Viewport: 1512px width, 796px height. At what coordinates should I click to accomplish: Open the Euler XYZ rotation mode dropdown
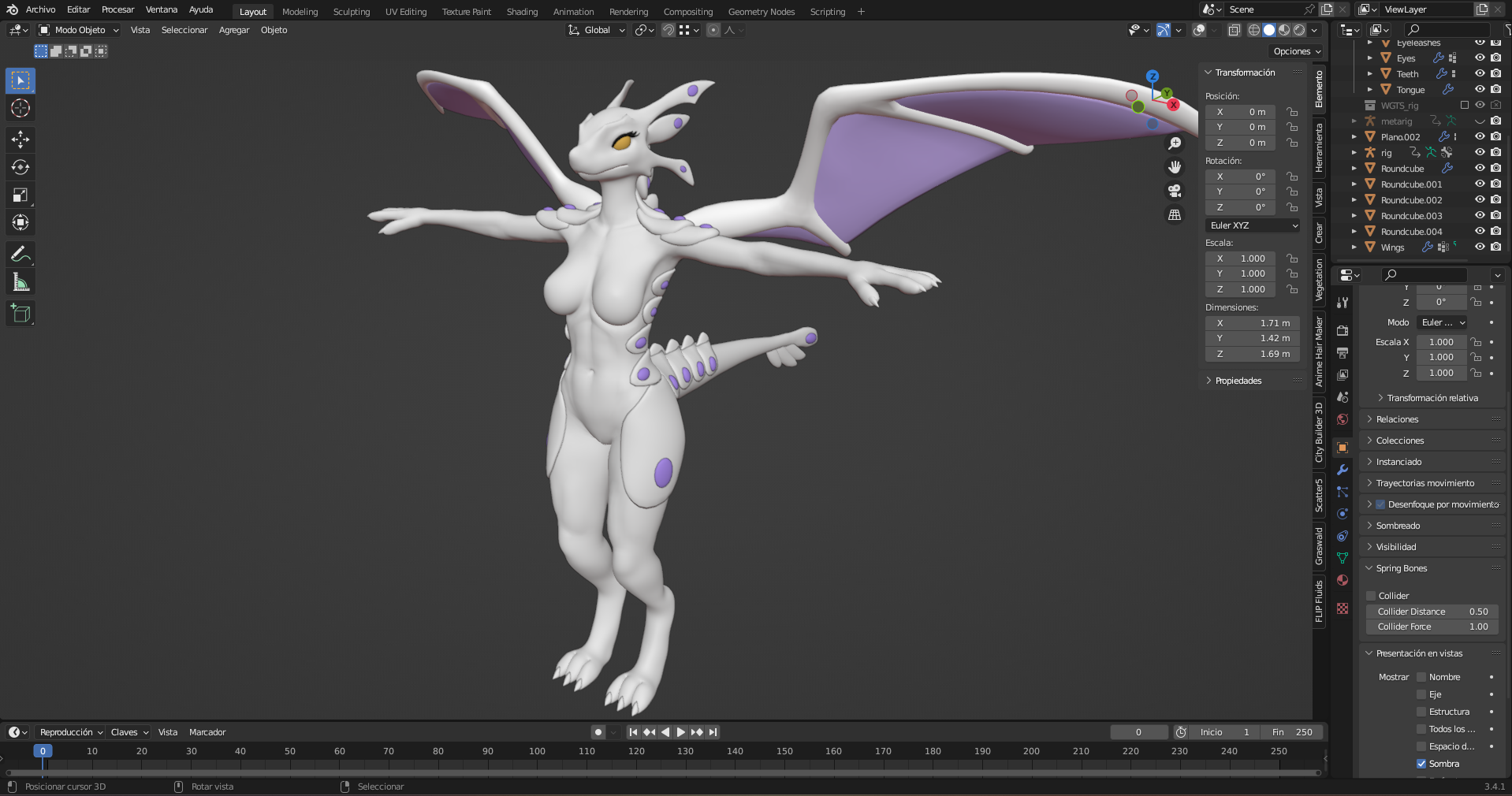[1253, 225]
